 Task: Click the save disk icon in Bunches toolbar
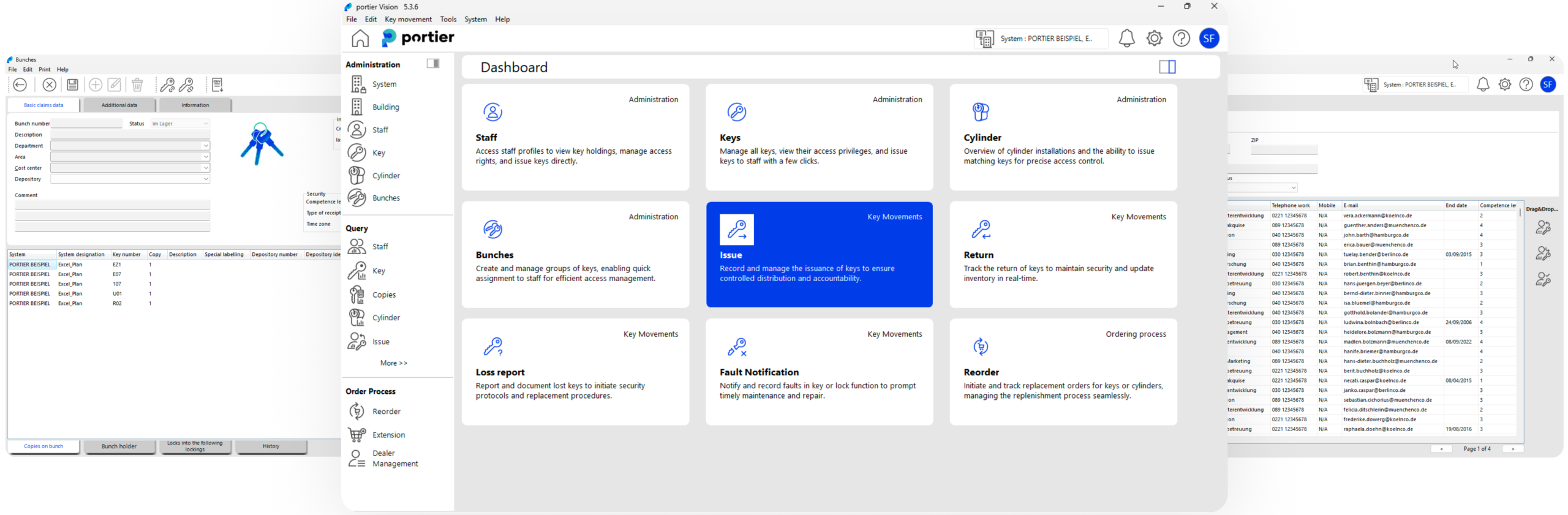72,85
